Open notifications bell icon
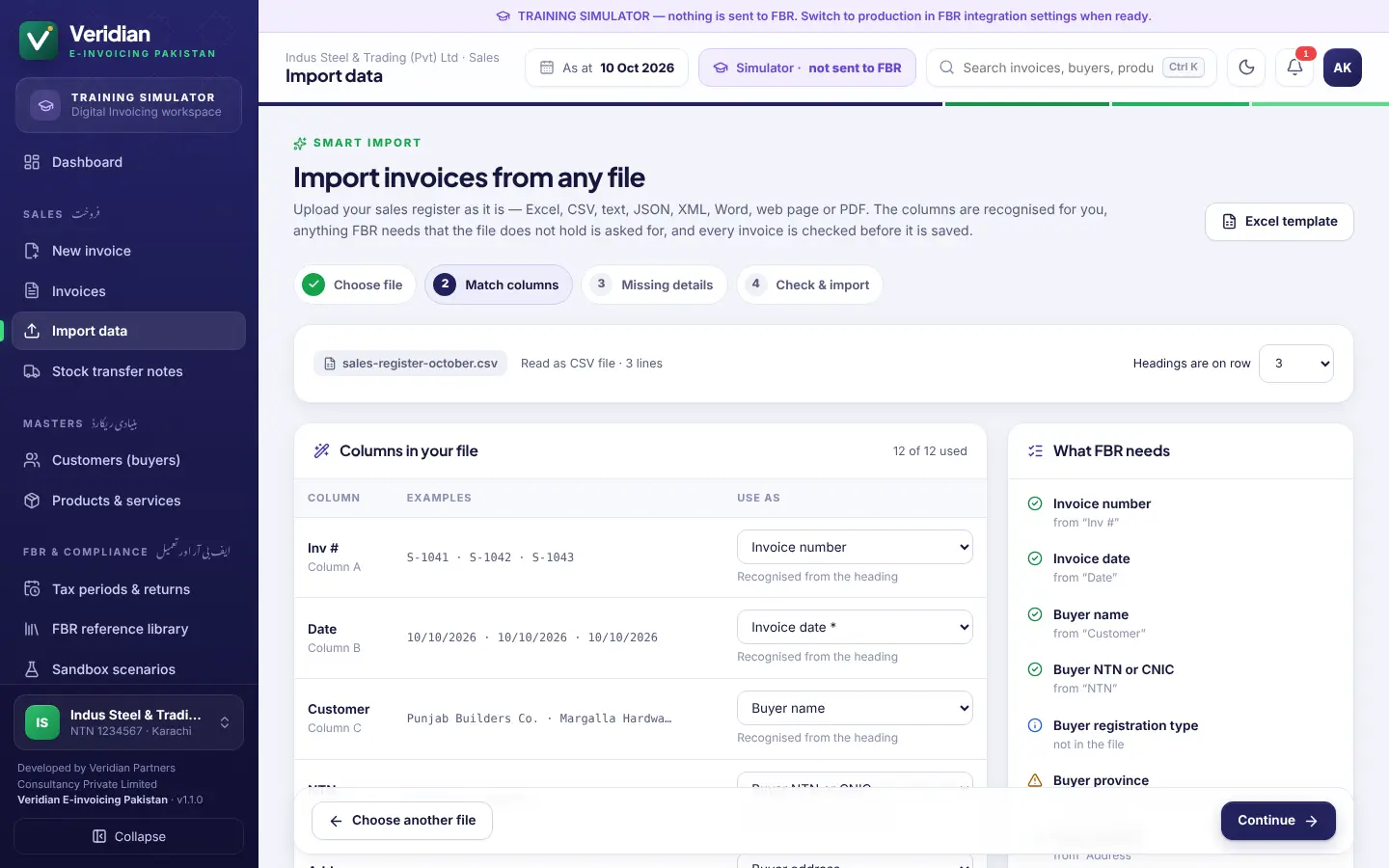 click(x=1294, y=68)
